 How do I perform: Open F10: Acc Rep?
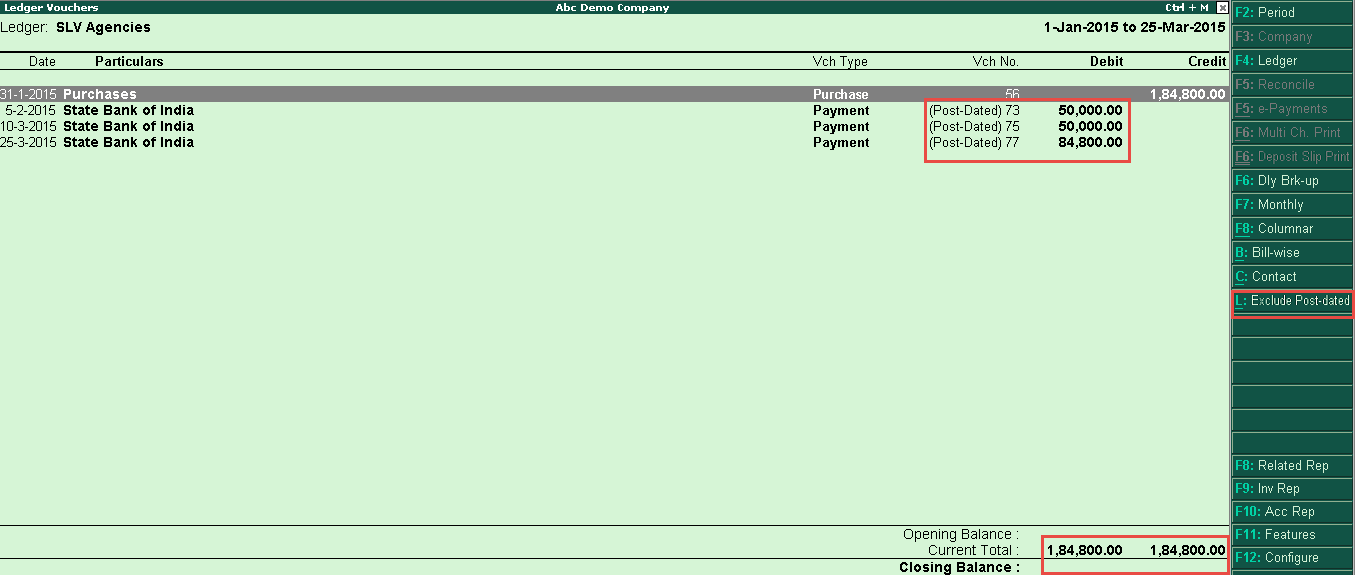pyautogui.click(x=1293, y=512)
